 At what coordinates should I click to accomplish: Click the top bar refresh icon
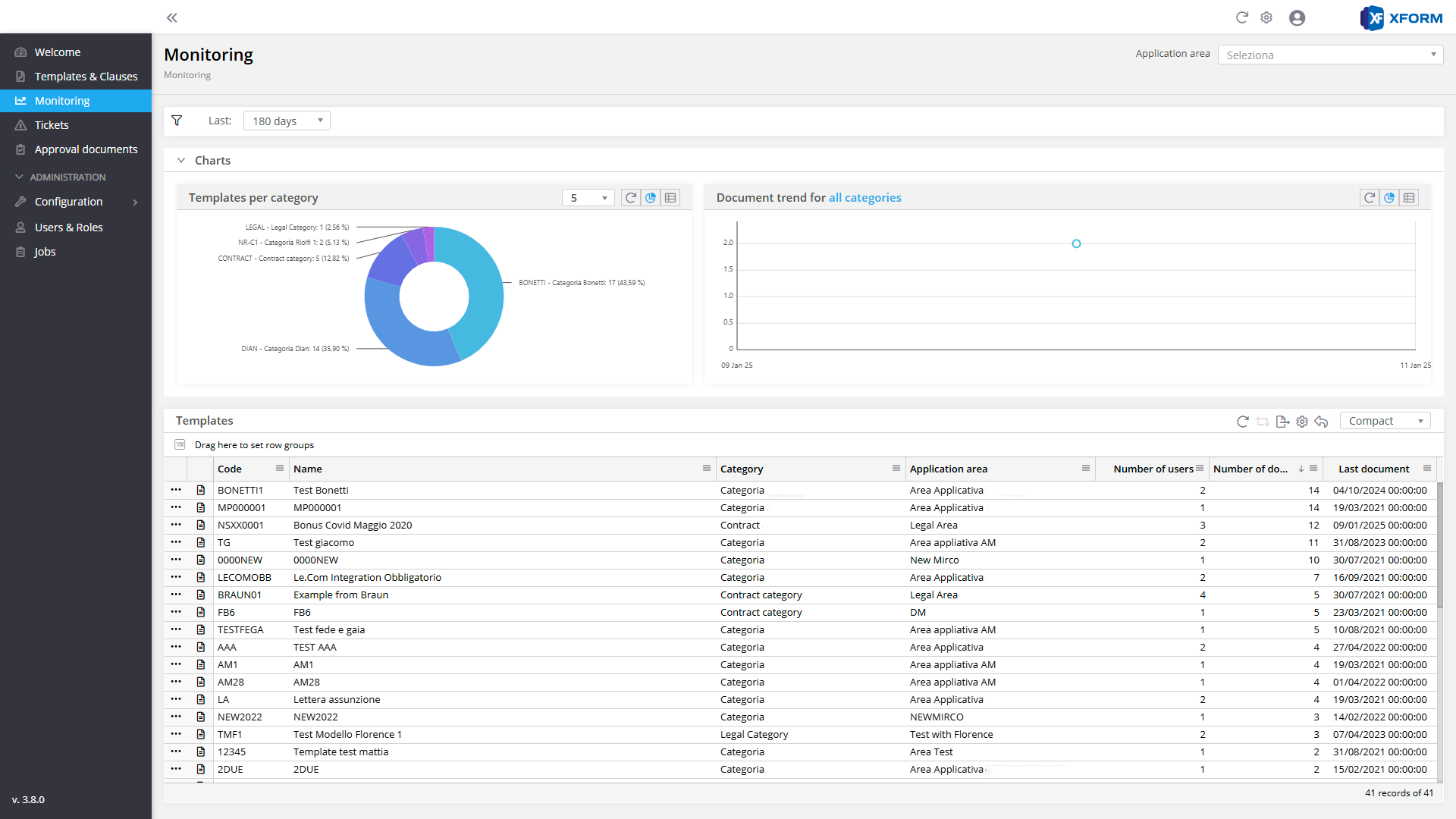coord(1242,17)
